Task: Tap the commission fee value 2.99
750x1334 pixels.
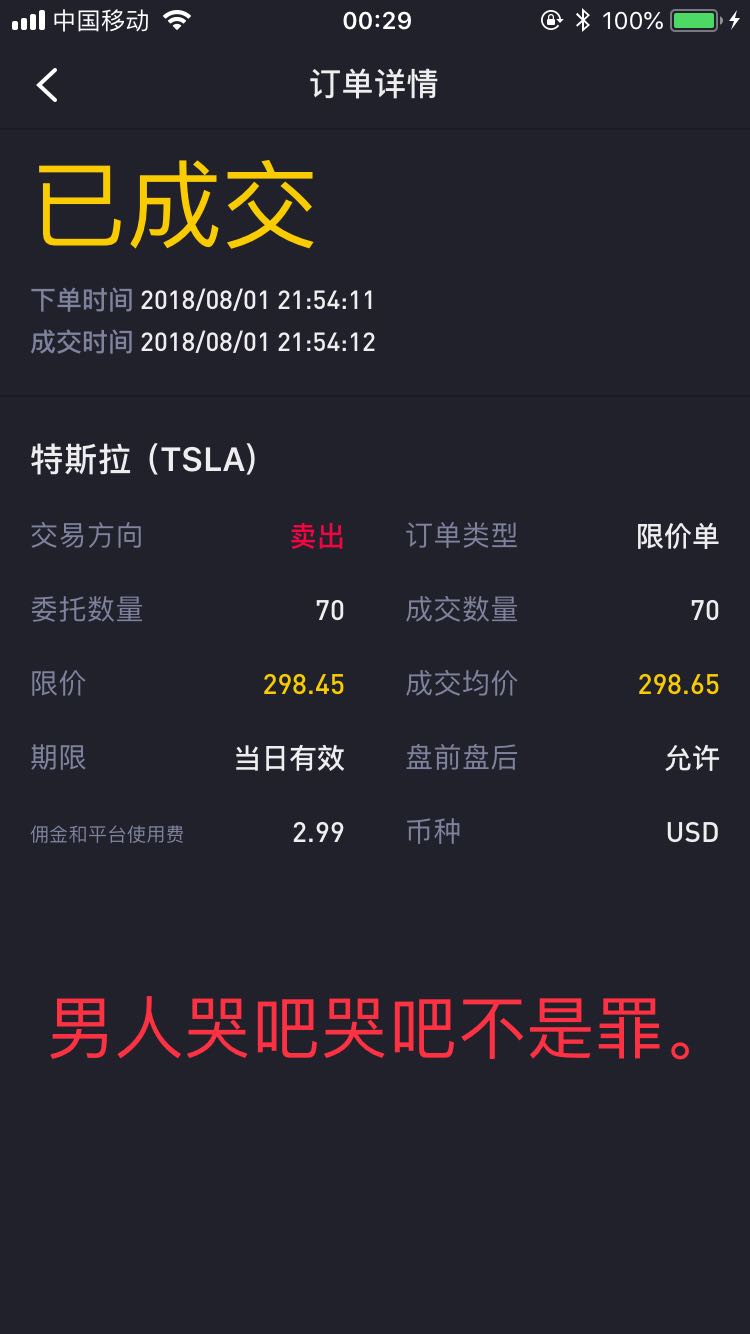Action: click(318, 832)
